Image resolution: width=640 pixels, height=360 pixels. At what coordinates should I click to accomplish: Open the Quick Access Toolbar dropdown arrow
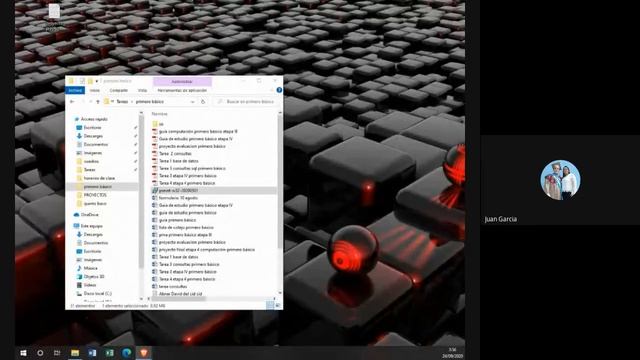[97, 81]
